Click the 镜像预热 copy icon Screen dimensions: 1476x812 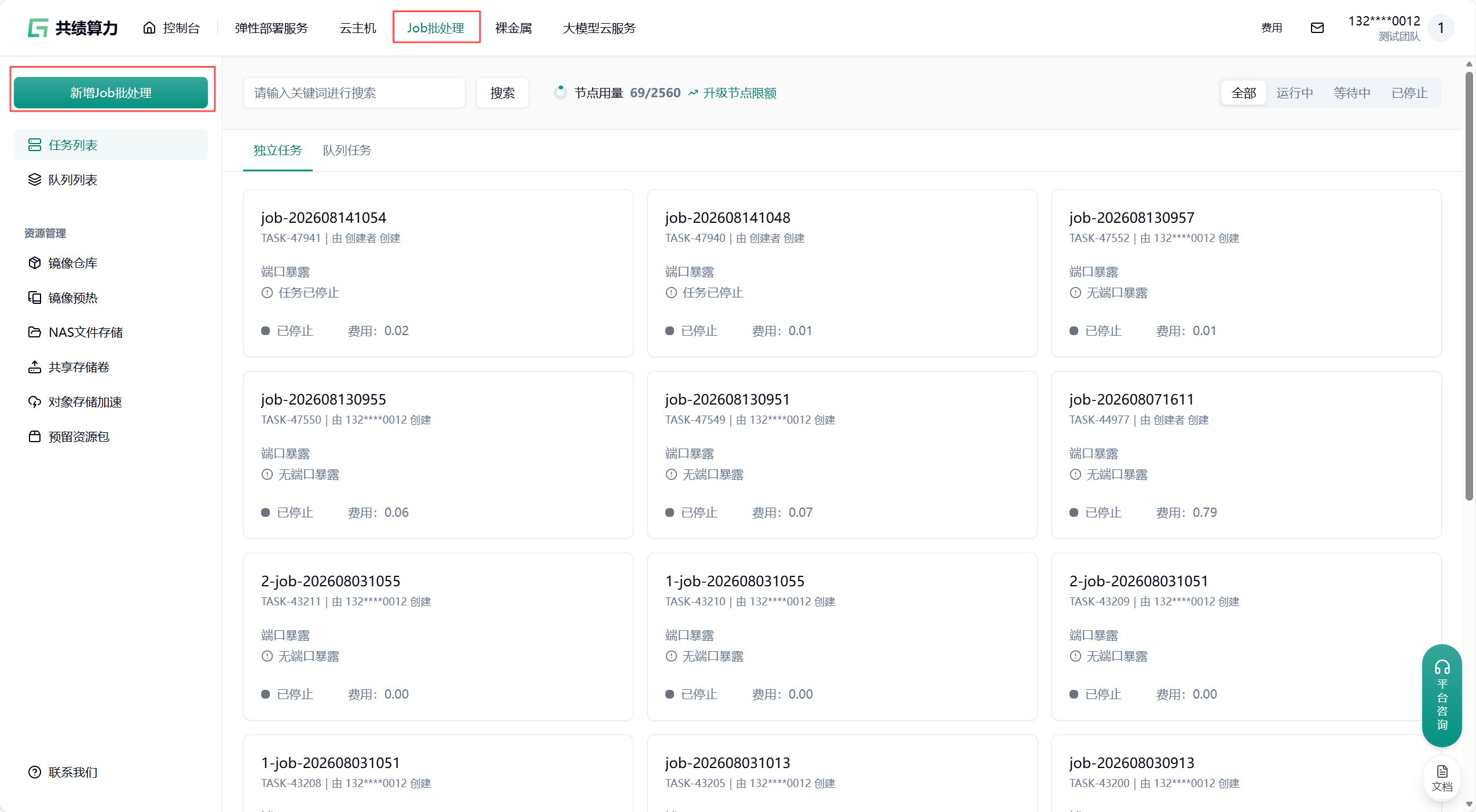(35, 297)
